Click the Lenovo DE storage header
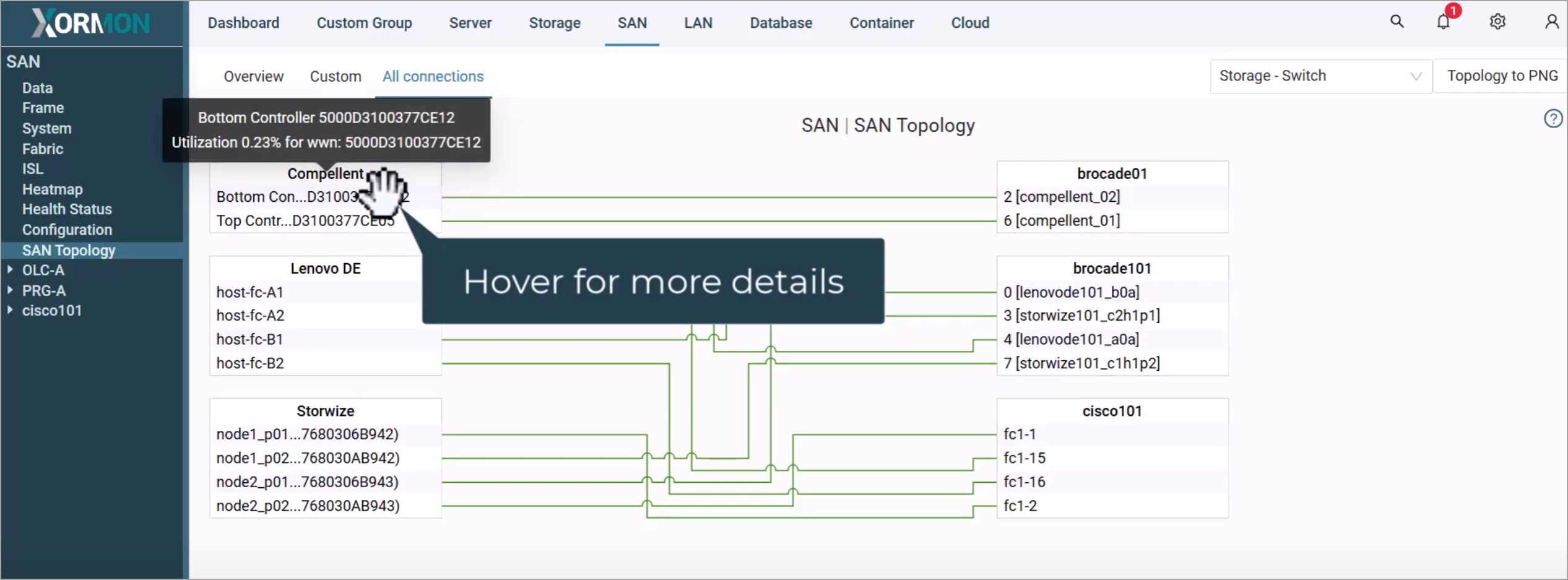1568x580 pixels. [326, 269]
